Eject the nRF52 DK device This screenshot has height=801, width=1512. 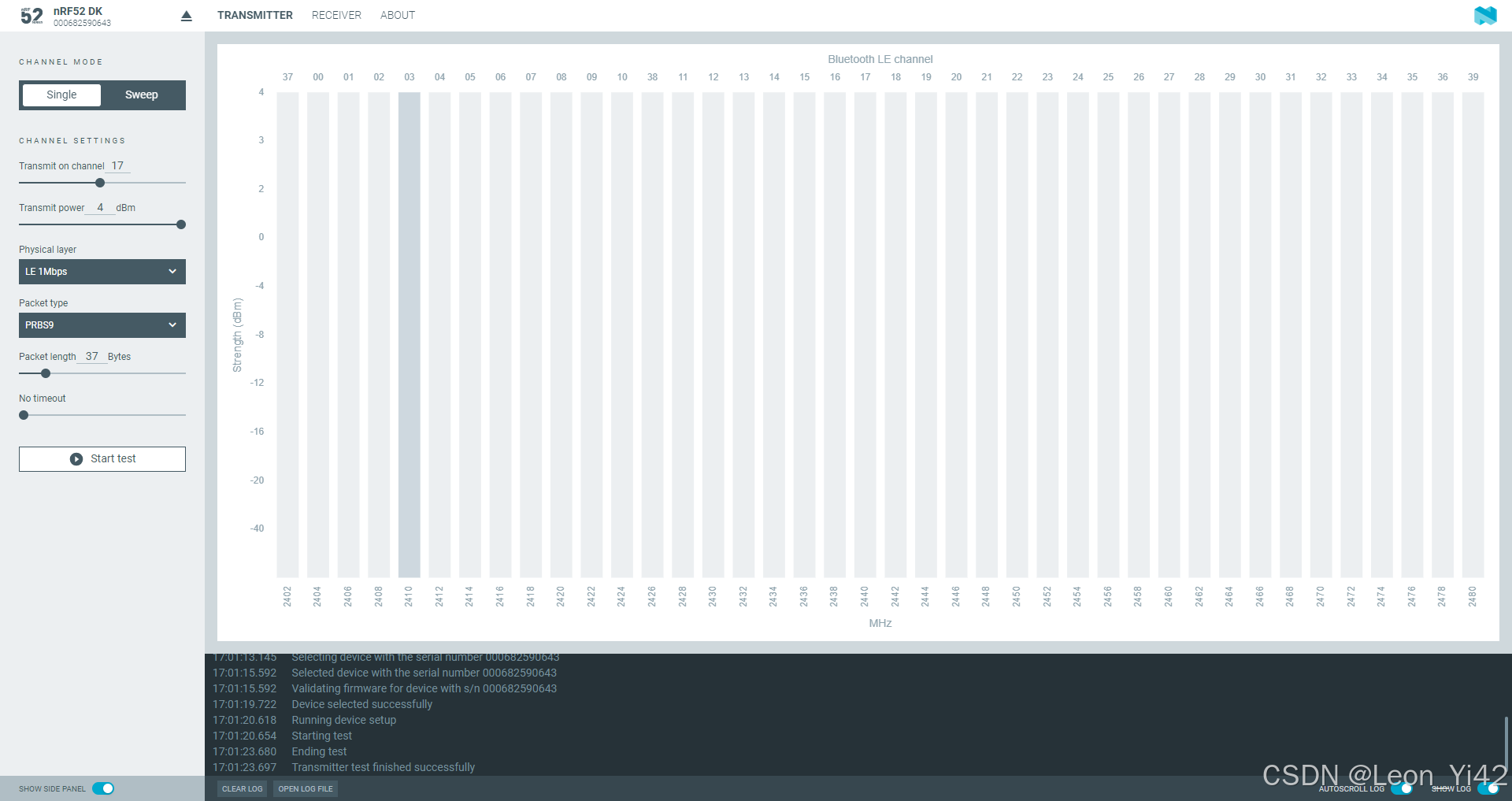[x=187, y=16]
